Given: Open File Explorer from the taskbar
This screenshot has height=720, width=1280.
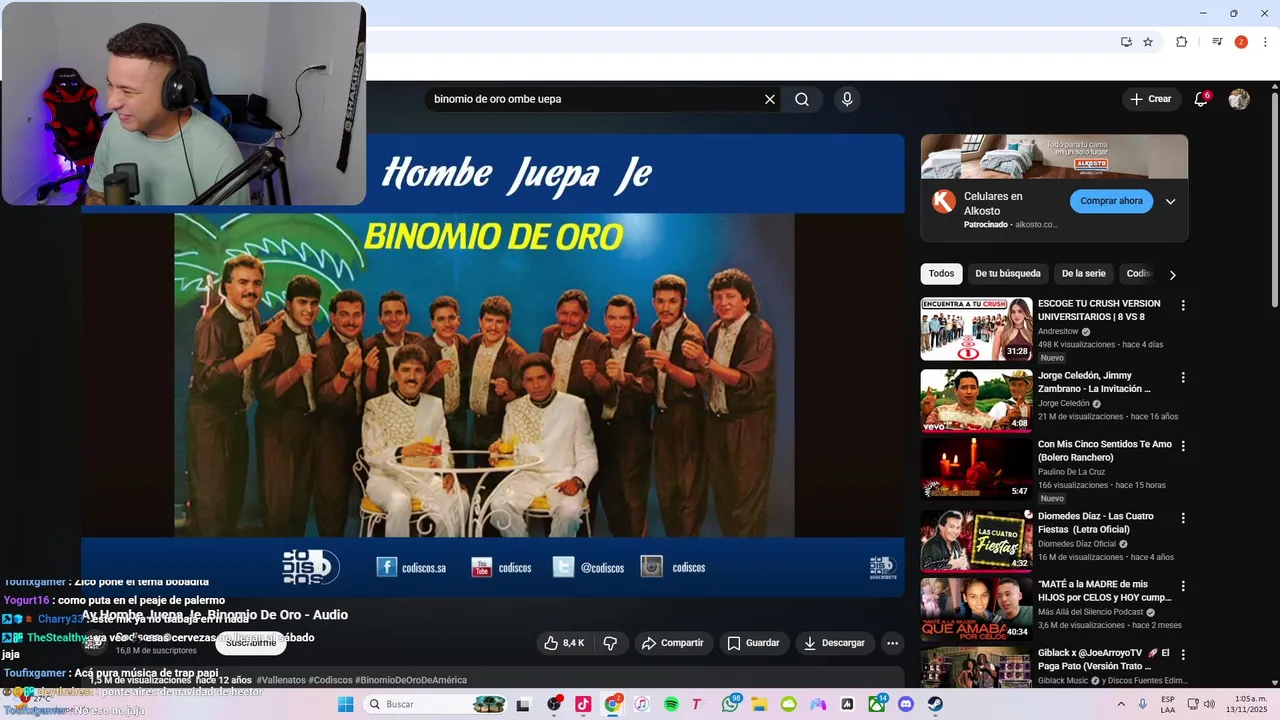Looking at the screenshot, I should click(759, 704).
